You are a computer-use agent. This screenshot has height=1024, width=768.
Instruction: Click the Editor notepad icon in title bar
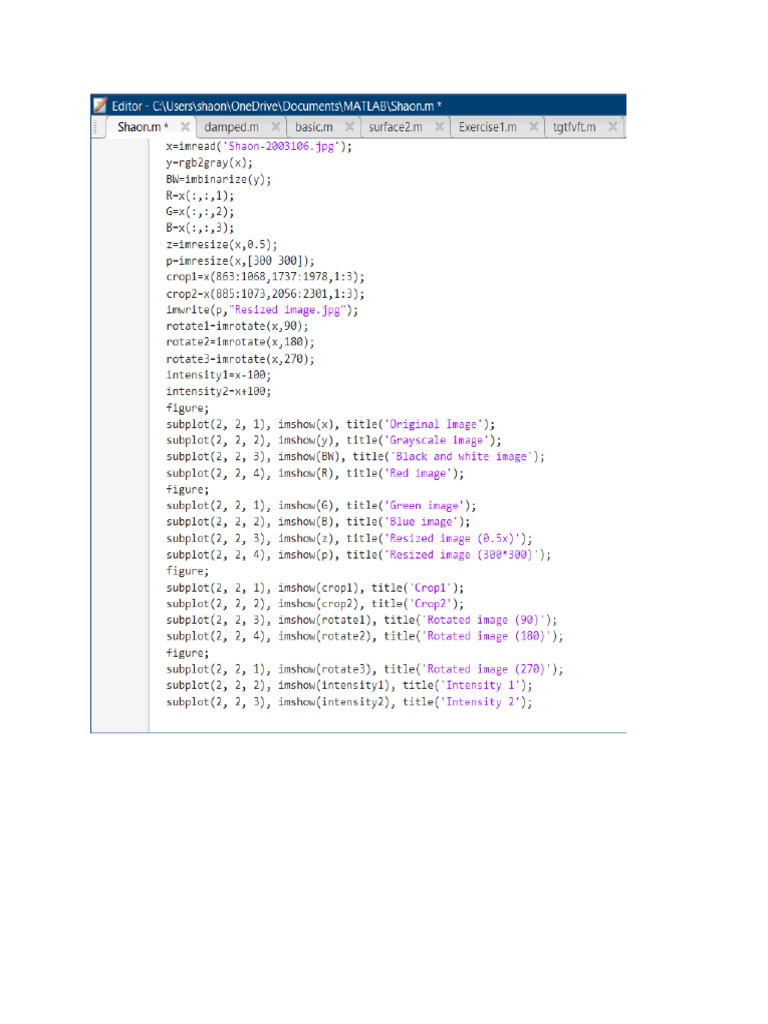point(100,105)
